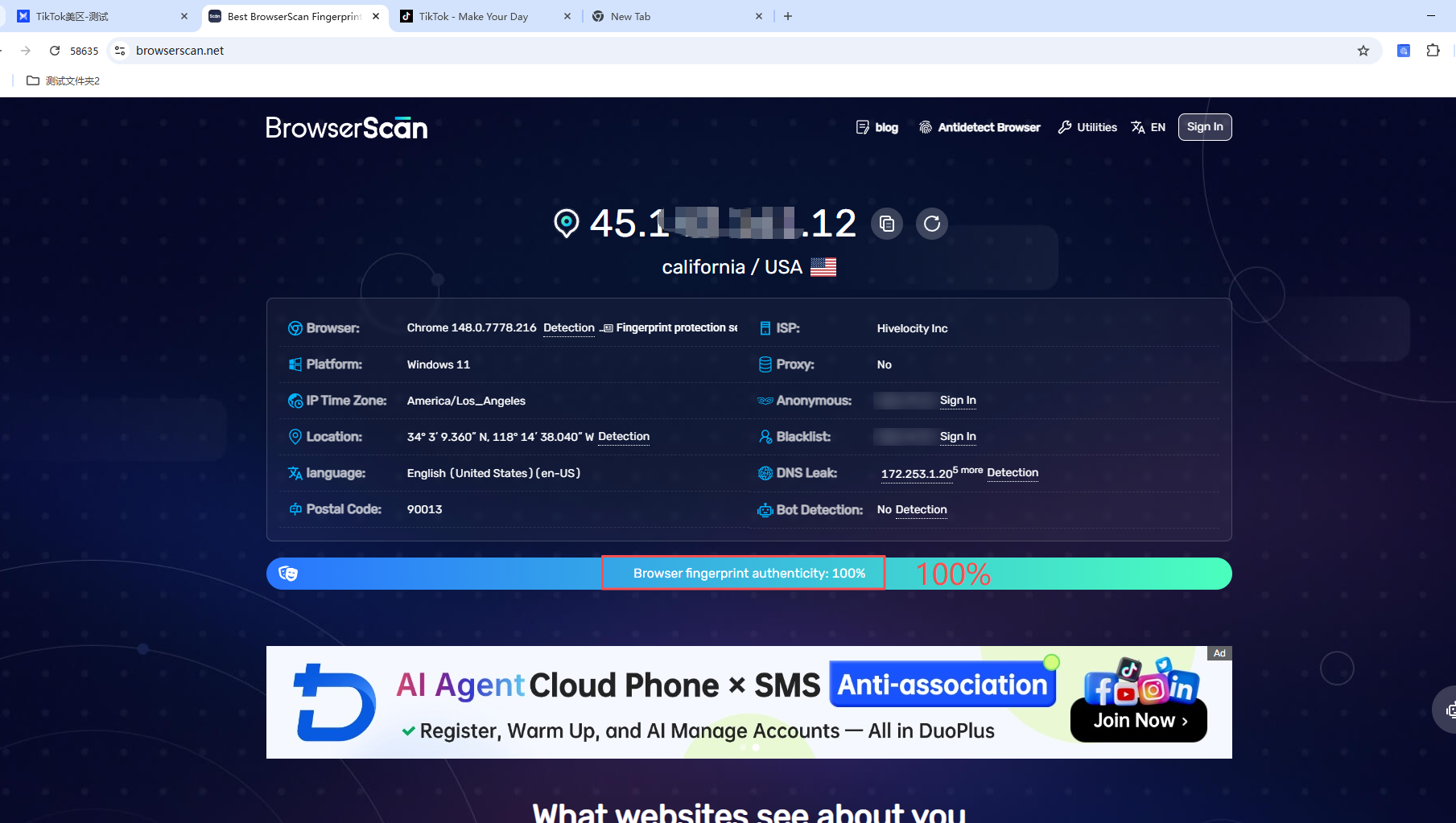1456x823 pixels.
Task: Open the 测试文件夹2 bookmarks folder
Action: click(64, 80)
